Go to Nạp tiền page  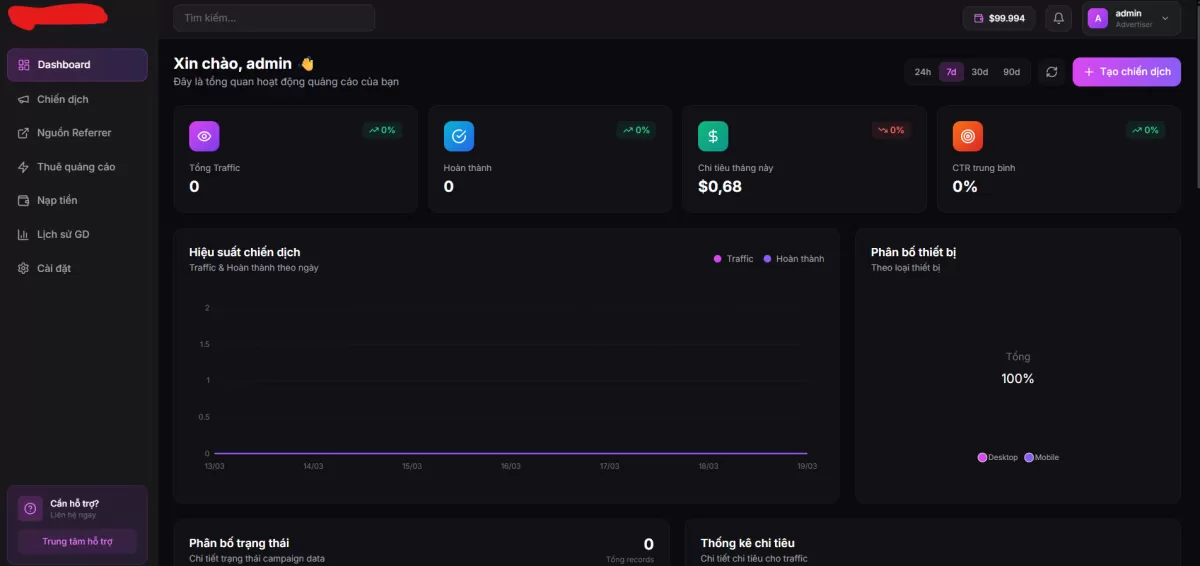(x=57, y=200)
